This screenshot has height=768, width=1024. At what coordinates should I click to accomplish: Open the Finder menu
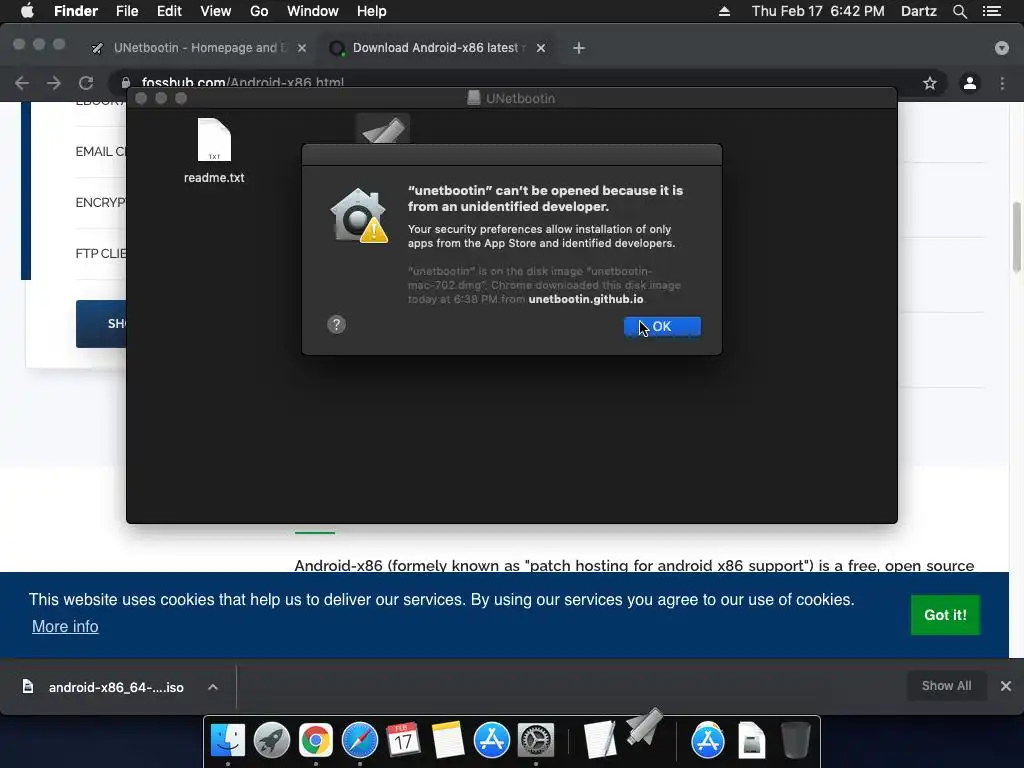click(76, 11)
